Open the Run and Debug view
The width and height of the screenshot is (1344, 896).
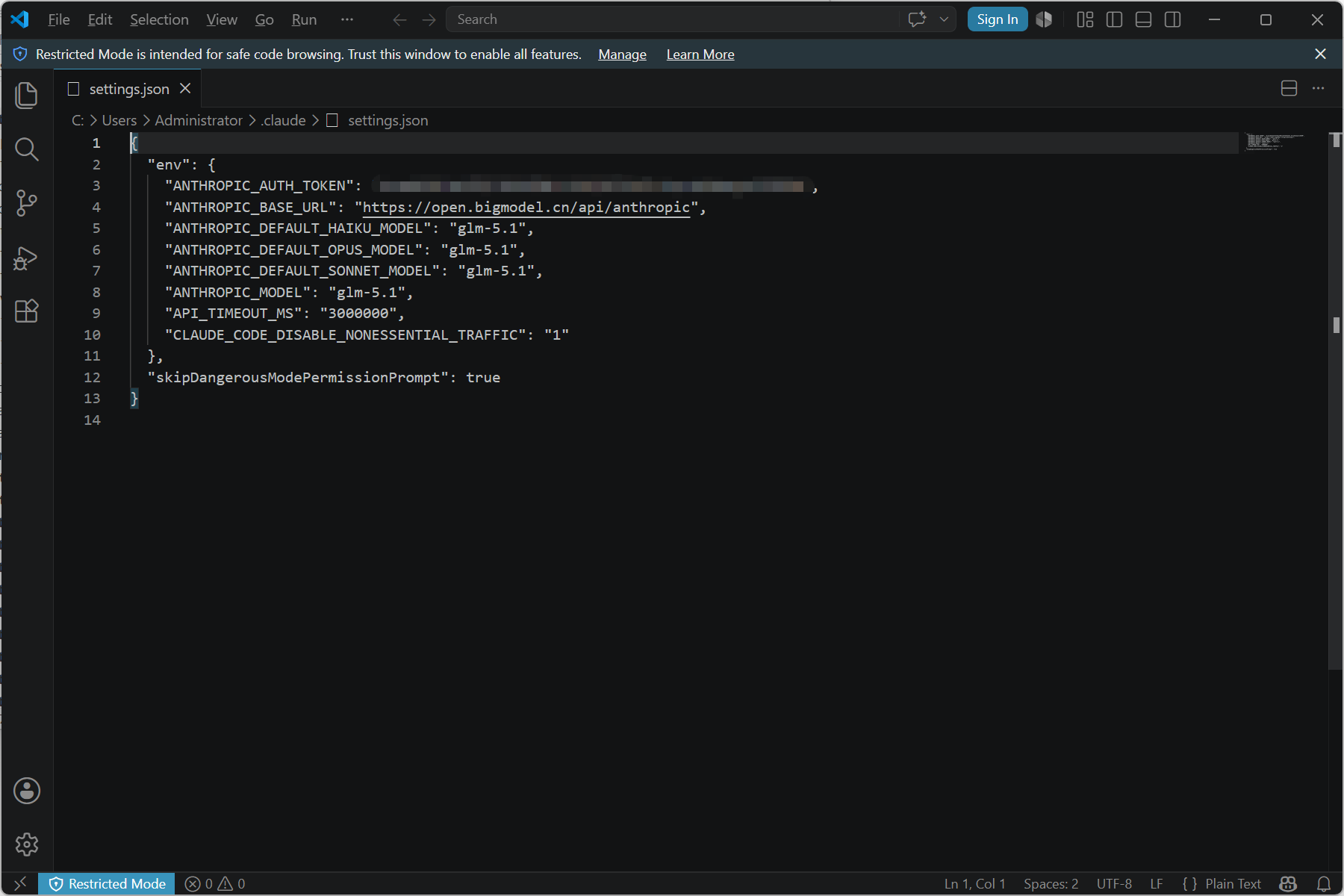coord(27,258)
